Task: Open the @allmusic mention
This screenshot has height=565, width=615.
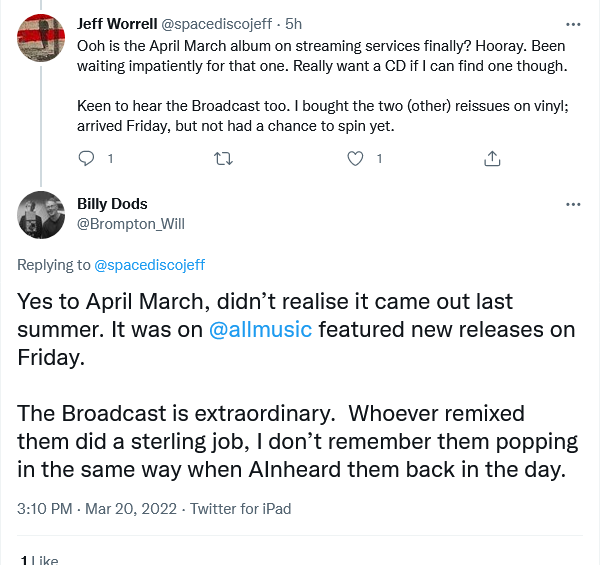Action: (x=260, y=331)
